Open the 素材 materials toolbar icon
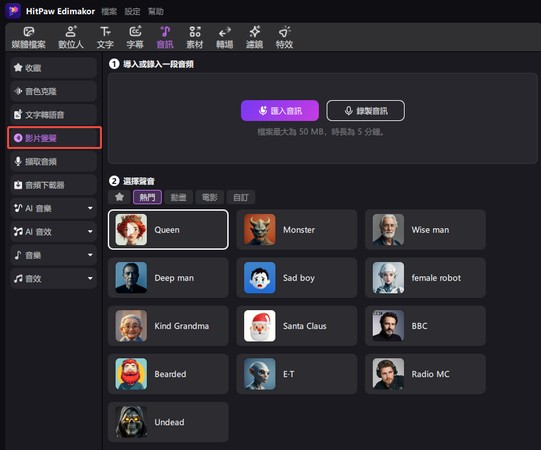This screenshot has height=450, width=541. click(x=195, y=37)
